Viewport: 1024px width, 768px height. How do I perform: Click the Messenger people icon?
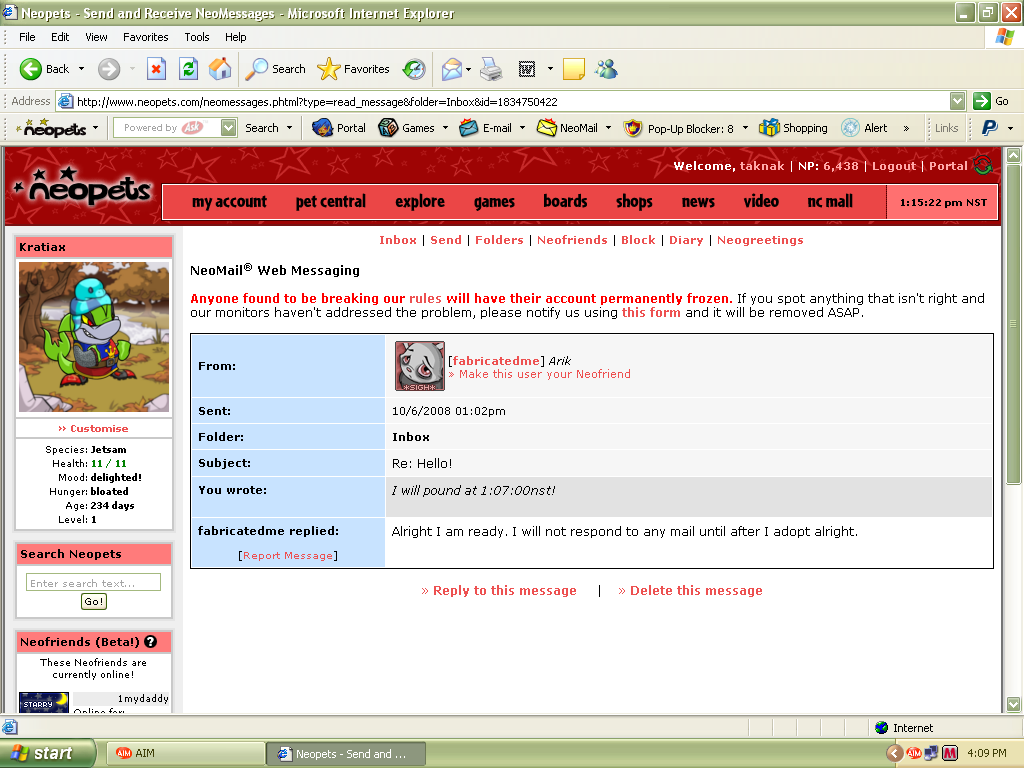tap(607, 69)
